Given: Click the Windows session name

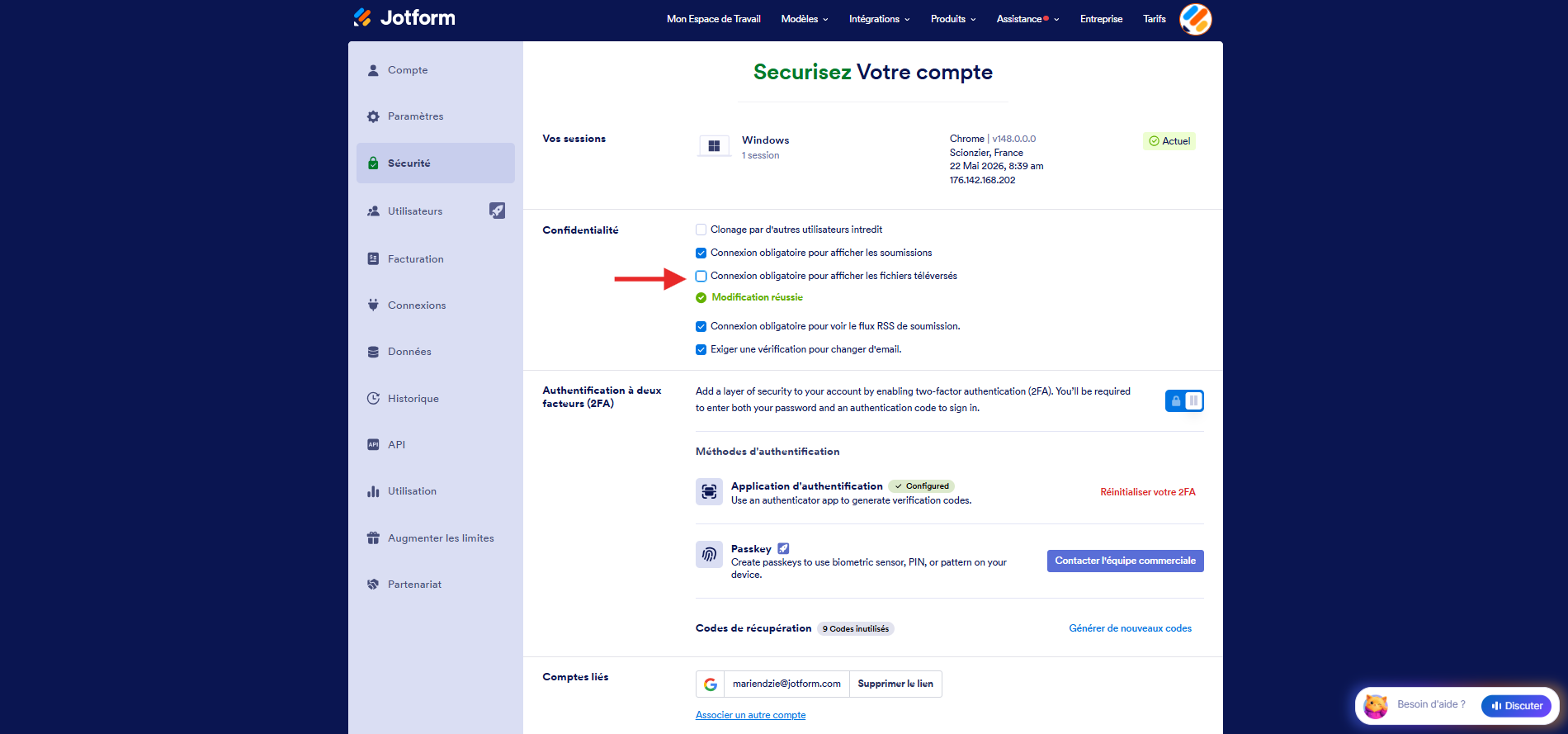Looking at the screenshot, I should [x=765, y=140].
